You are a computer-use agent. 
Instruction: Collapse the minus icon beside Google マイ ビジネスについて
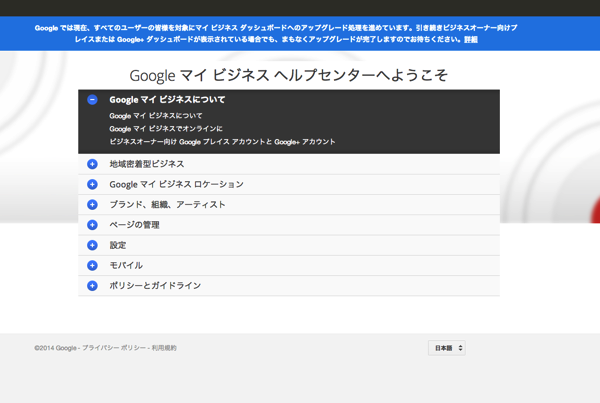pyautogui.click(x=92, y=100)
